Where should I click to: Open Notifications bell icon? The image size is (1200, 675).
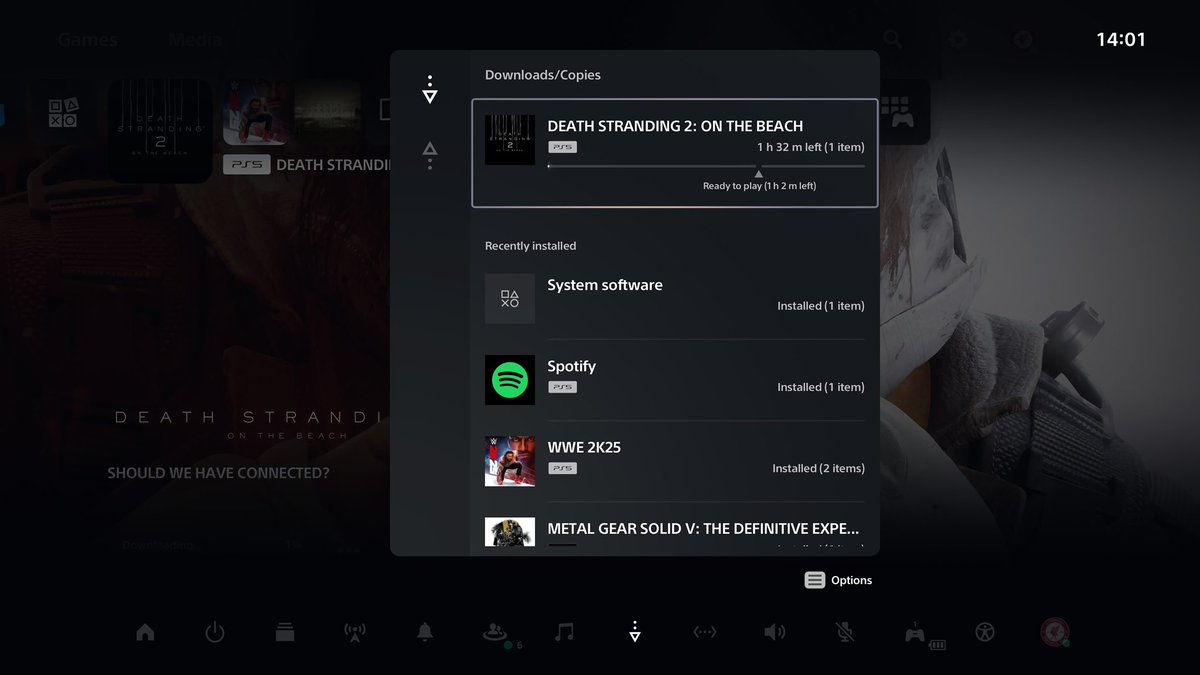click(425, 632)
